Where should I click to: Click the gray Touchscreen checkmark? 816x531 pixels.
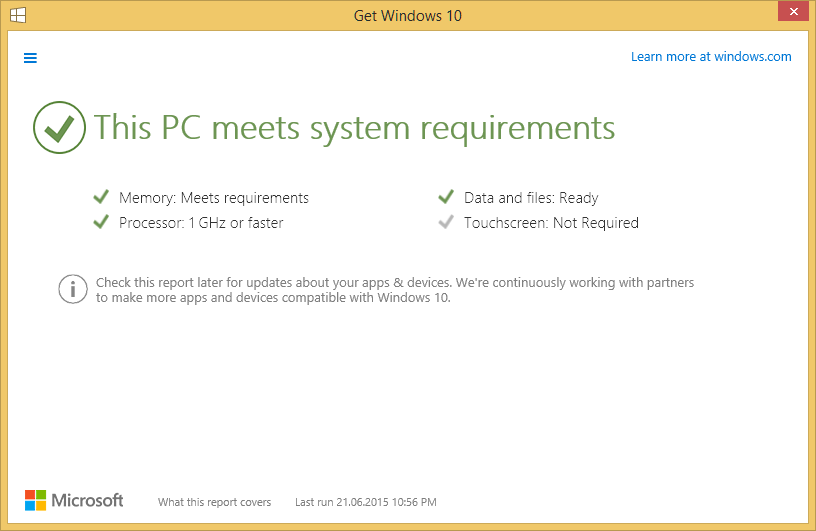[446, 222]
